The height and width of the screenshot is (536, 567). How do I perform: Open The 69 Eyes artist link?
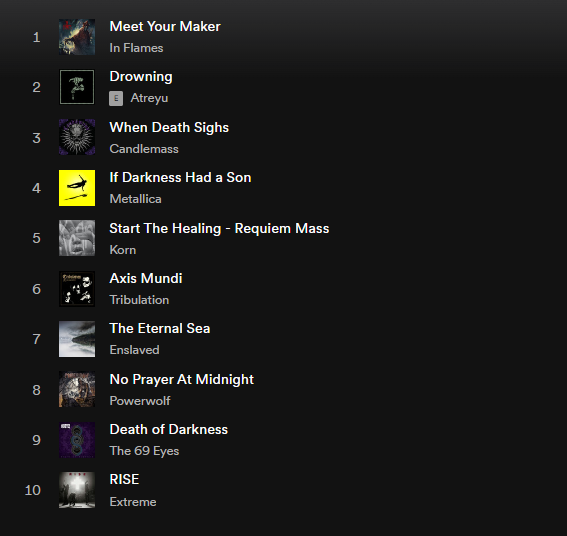144,451
